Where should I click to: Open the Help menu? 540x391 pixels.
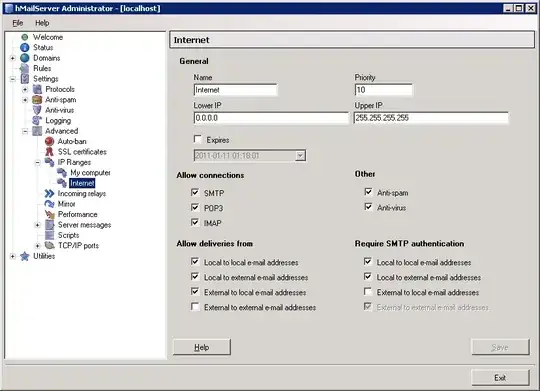42,23
